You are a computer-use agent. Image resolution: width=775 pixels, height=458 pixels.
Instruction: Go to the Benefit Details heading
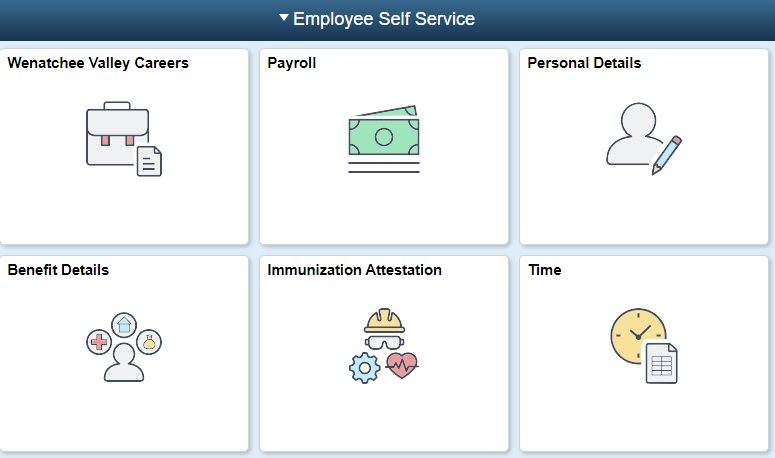point(58,270)
